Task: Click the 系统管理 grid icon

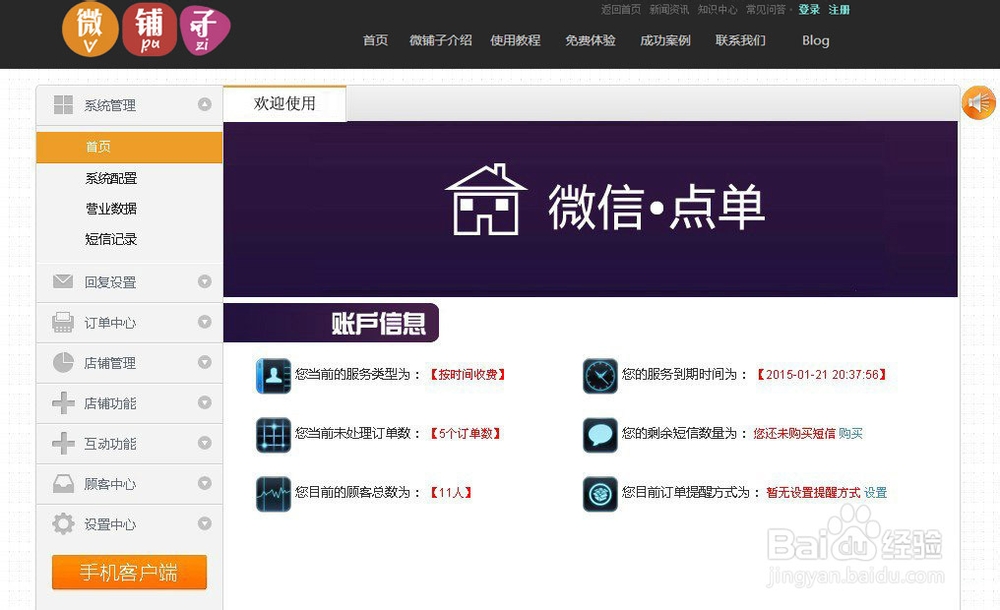Action: (x=63, y=105)
